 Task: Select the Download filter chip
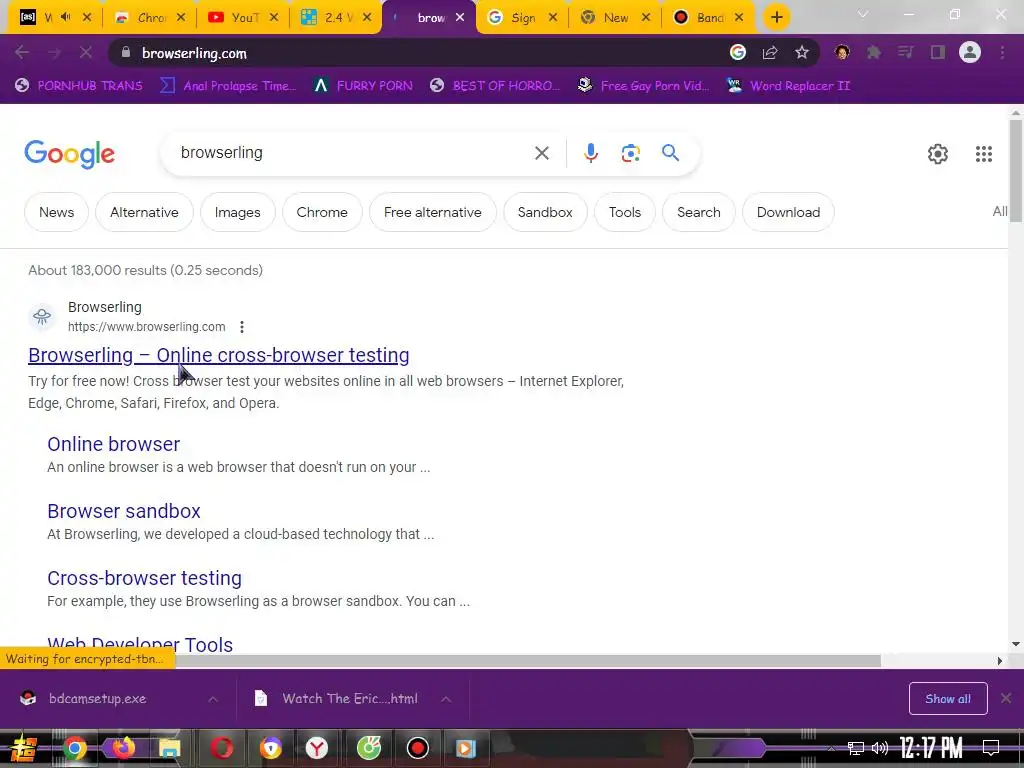coord(788,212)
